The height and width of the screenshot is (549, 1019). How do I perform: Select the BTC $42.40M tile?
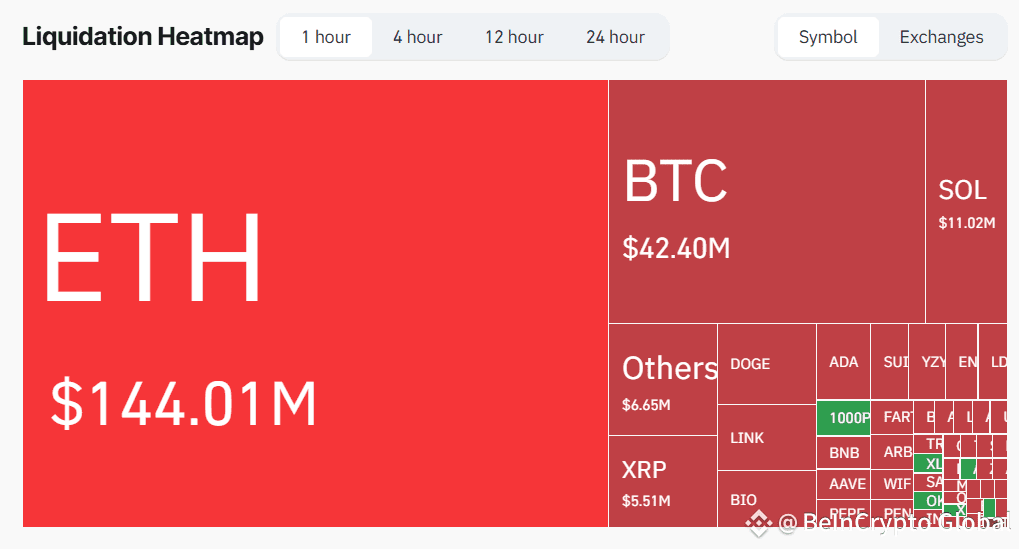[767, 201]
